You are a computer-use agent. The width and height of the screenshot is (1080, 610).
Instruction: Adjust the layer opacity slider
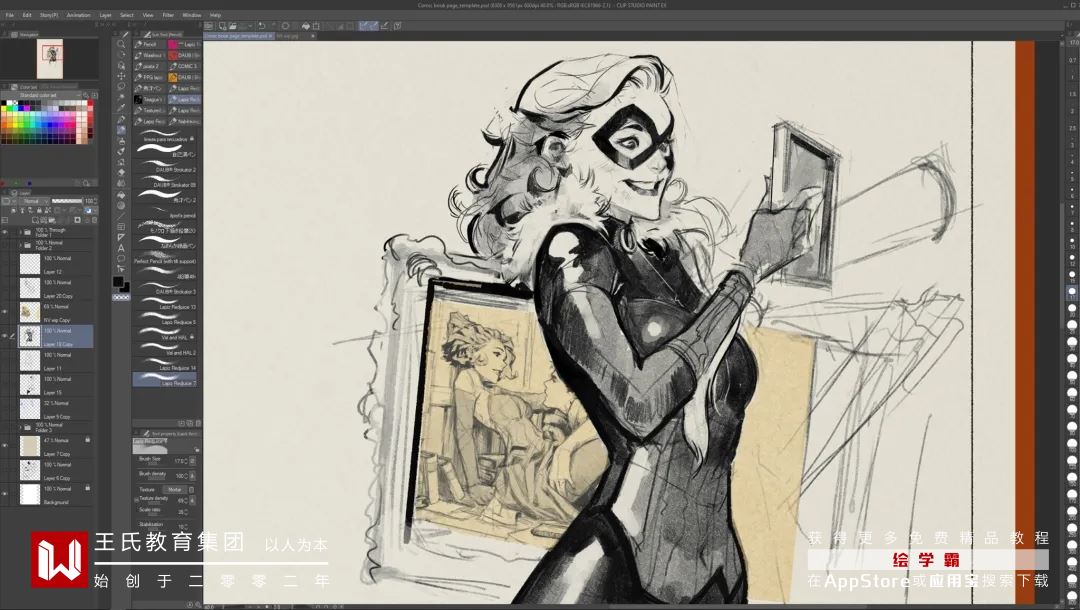tap(67, 201)
